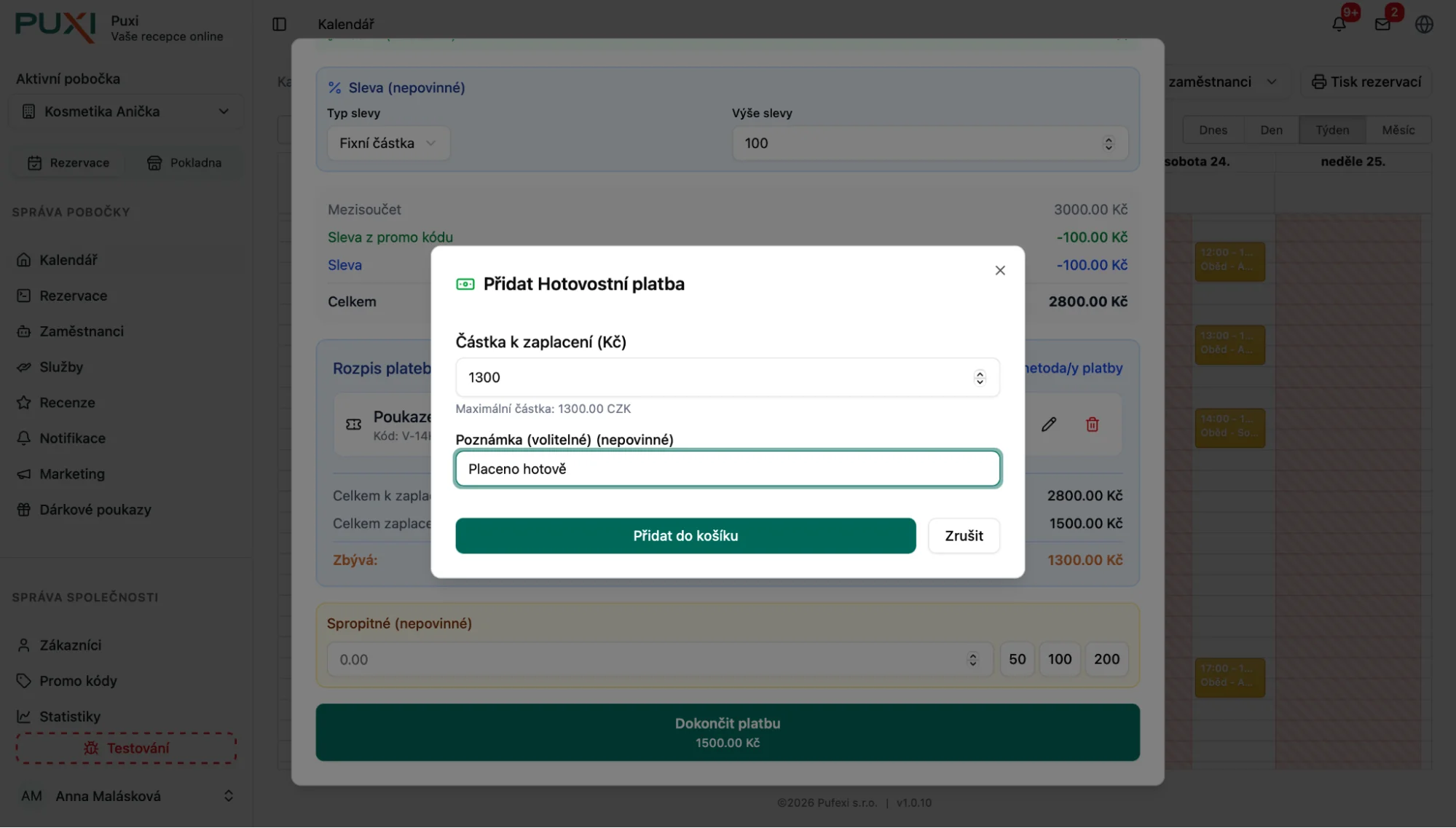
Task: Click the notifications bell icon
Action: (1339, 24)
